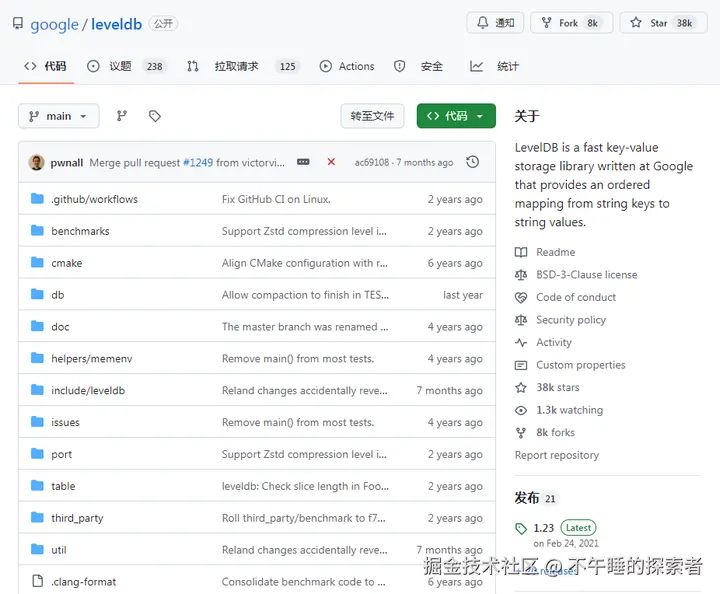Open commit 'Roll third_party/benchmark to f7...'
The image size is (720, 594).
click(304, 518)
